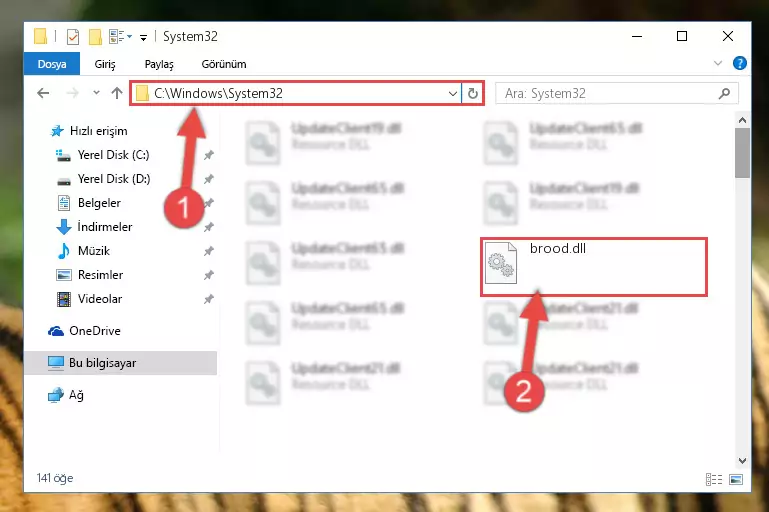Open Videolar folder in sidebar
769x512 pixels.
[100, 299]
